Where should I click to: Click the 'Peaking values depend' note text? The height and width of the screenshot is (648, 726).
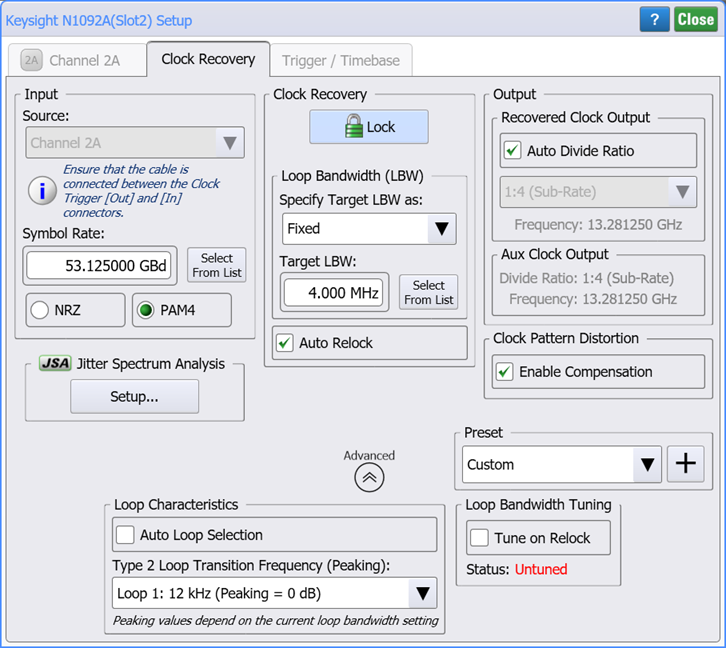(x=275, y=620)
